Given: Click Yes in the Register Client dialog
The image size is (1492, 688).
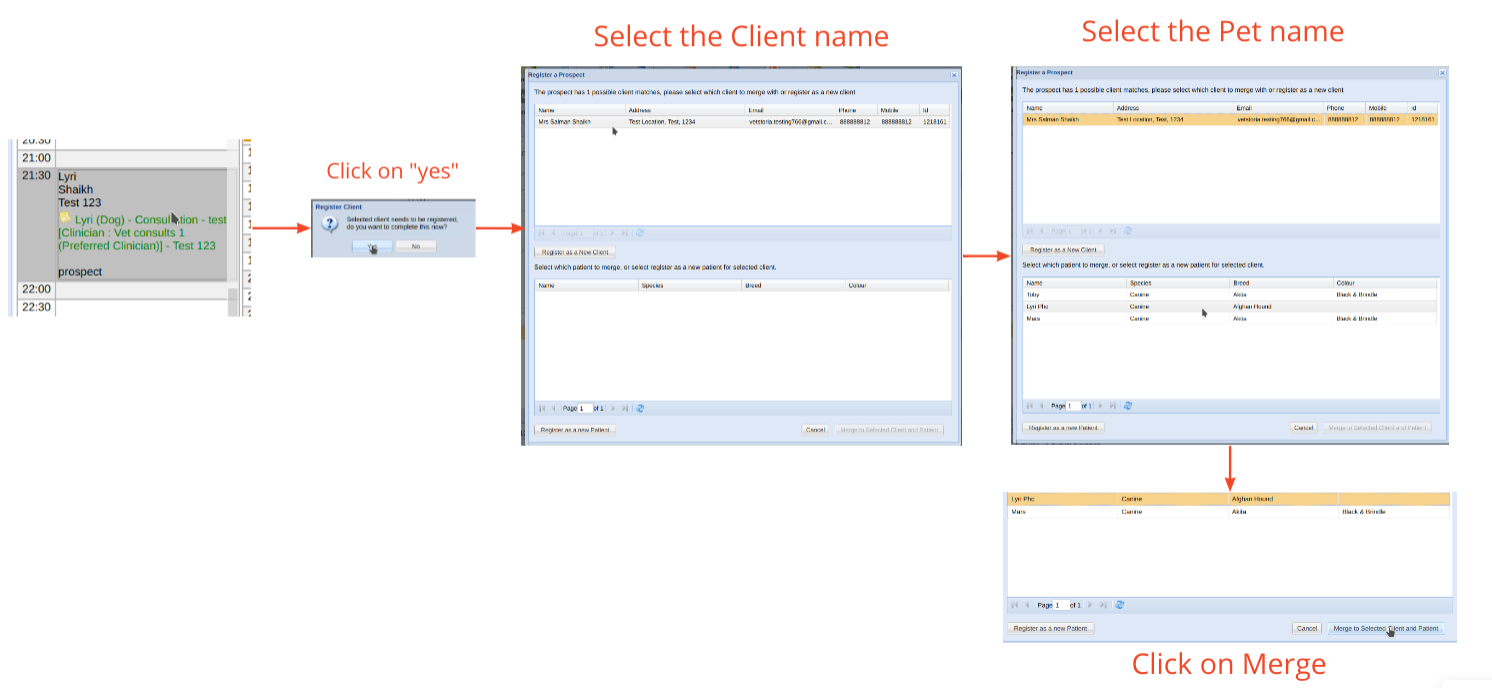Looking at the screenshot, I should (371, 245).
